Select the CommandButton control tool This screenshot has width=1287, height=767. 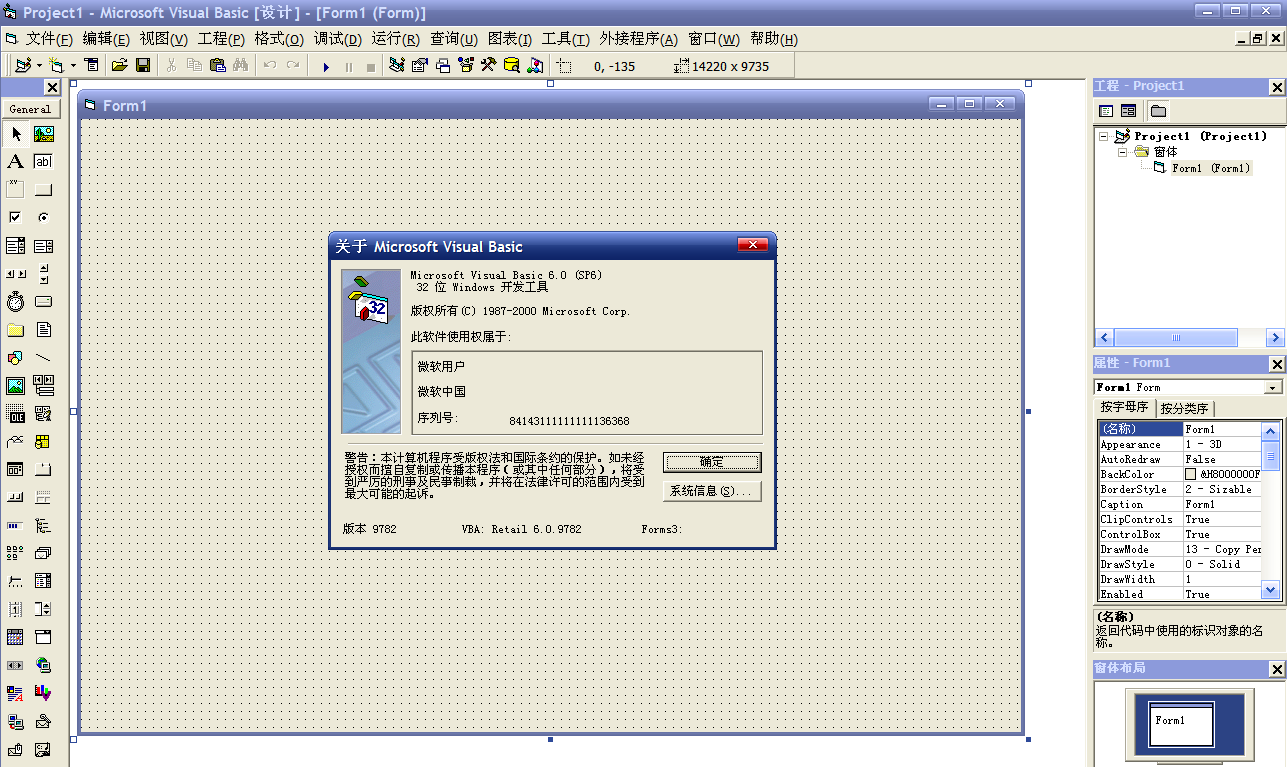[44, 190]
